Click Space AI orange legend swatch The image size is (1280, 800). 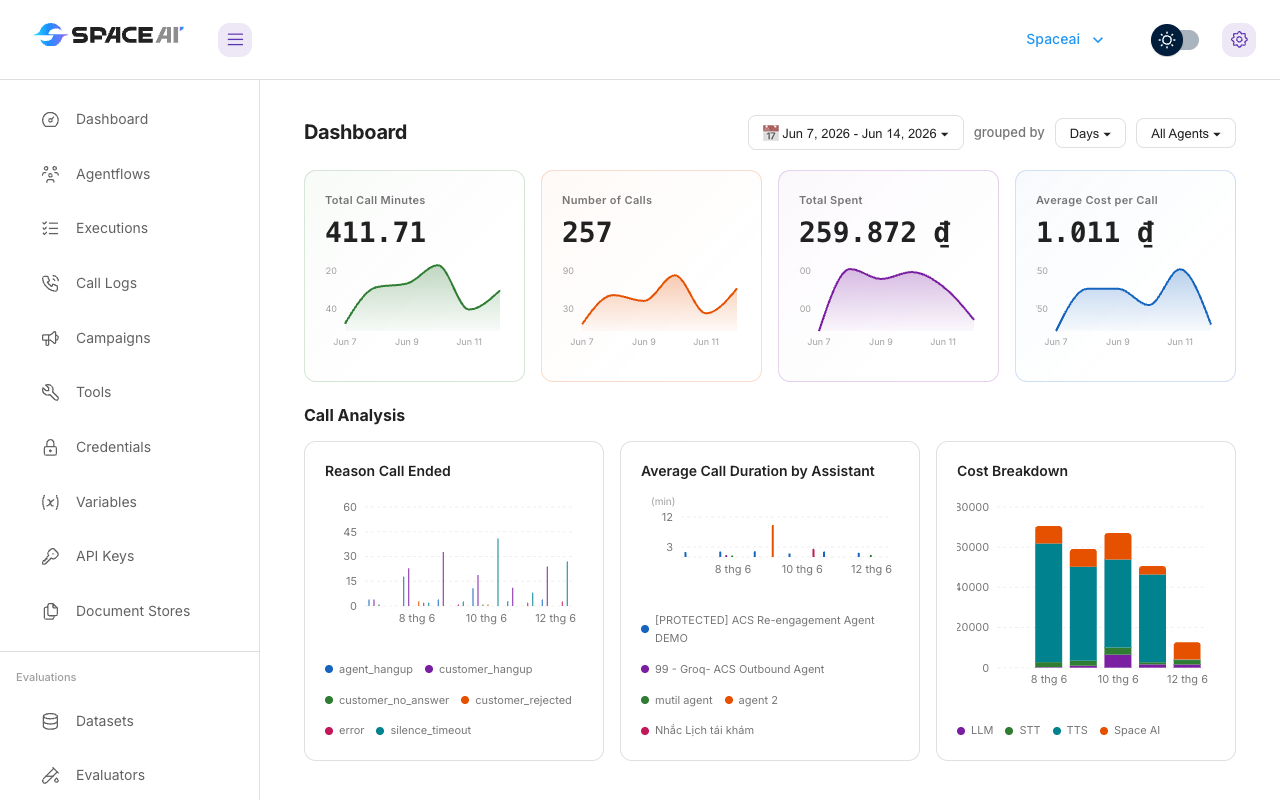[x=1104, y=731]
